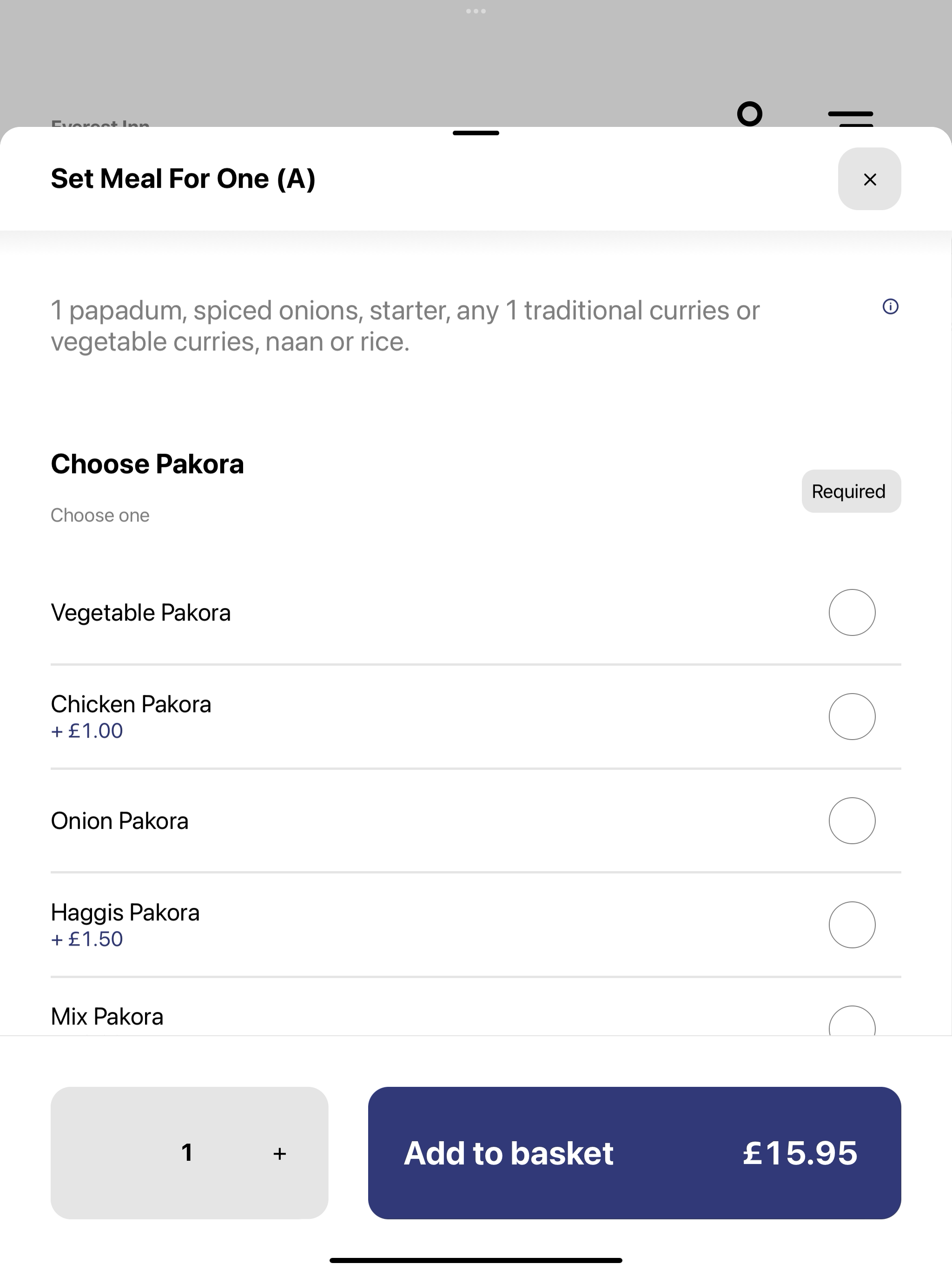Viewport: 952px width, 1270px height.
Task: Tap the sheet drag handle bar
Action: [476, 133]
